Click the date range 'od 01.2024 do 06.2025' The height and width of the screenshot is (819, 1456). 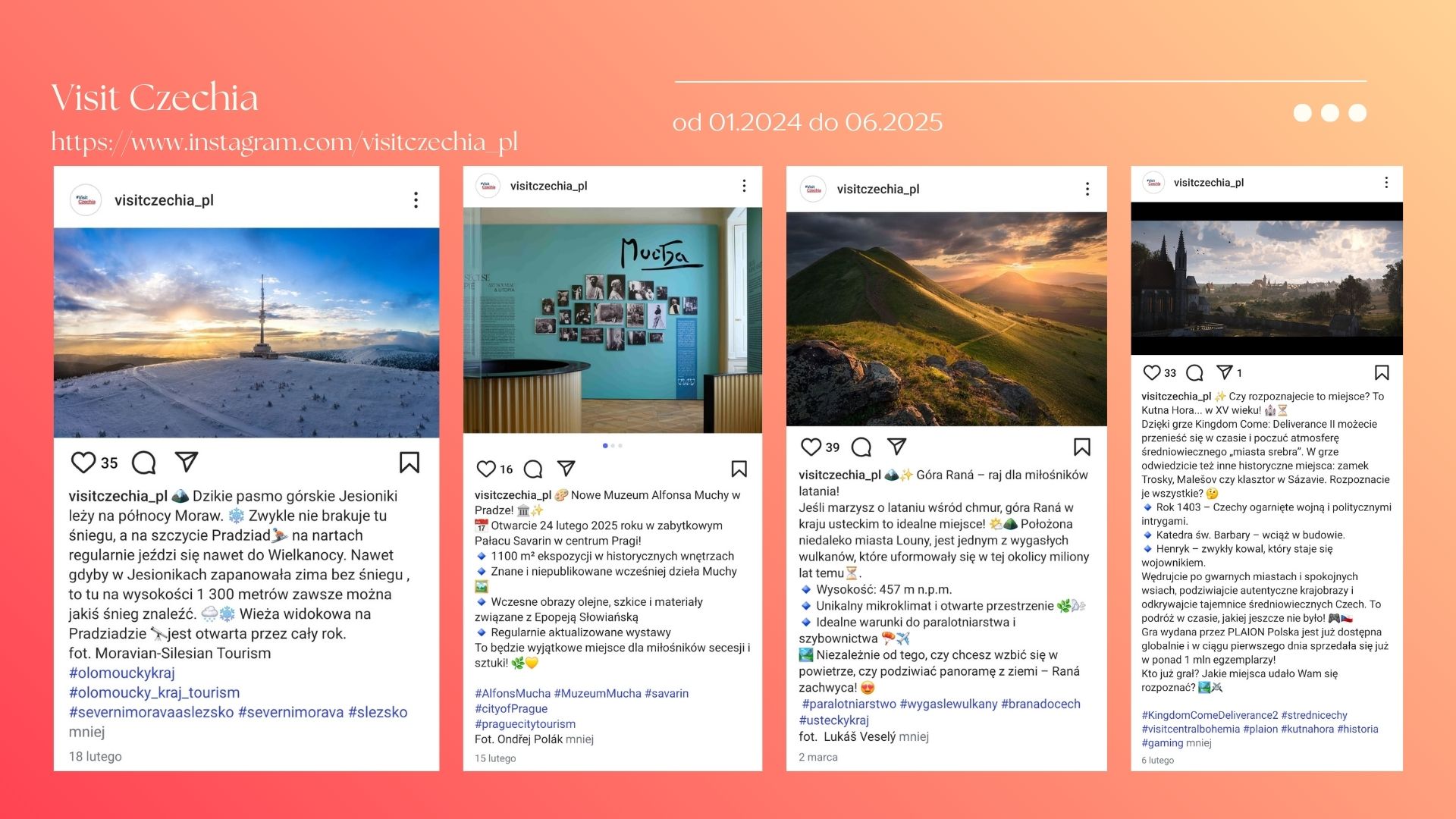(808, 122)
